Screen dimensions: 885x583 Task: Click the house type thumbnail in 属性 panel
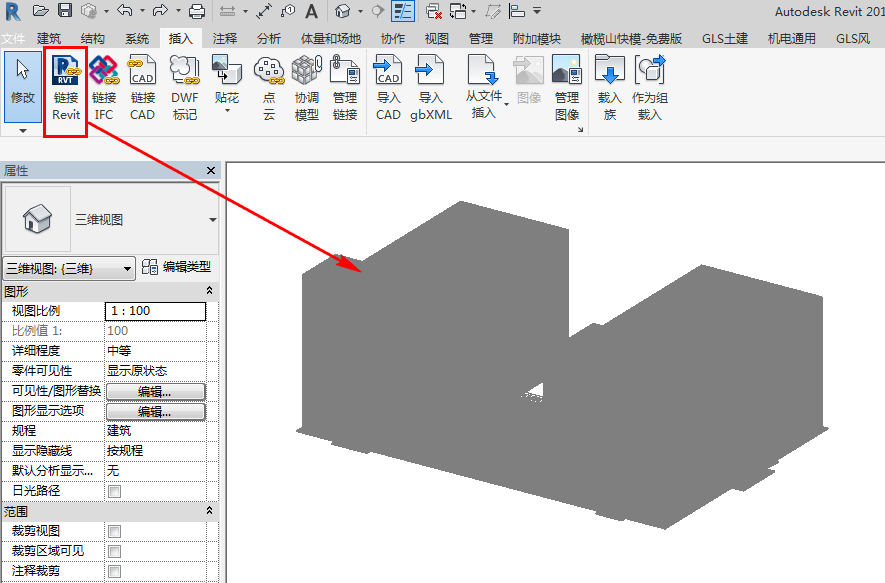point(38,219)
